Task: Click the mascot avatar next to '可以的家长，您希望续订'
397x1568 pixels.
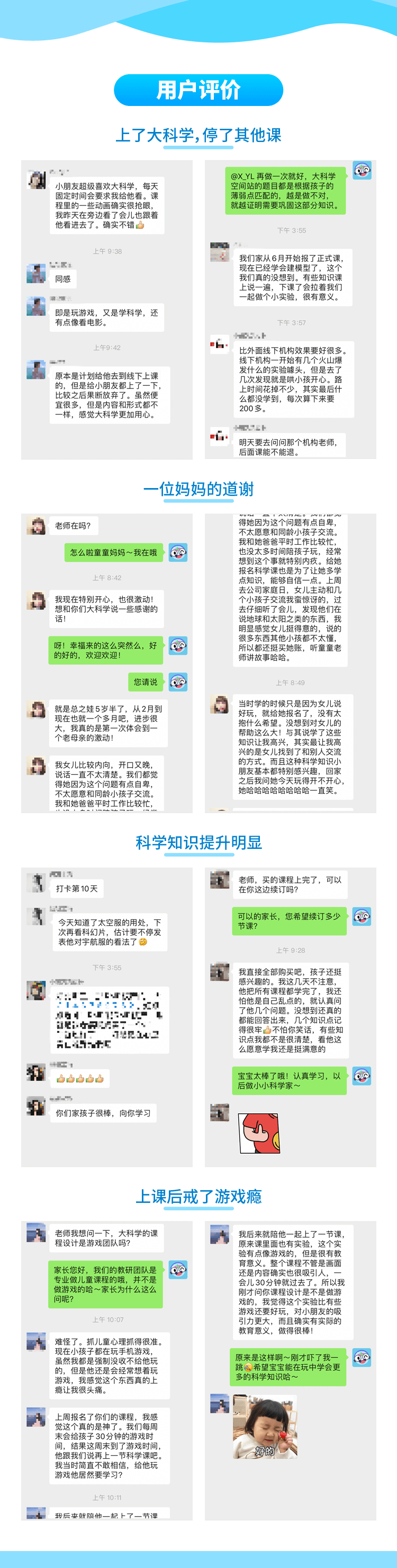Action: [362, 916]
